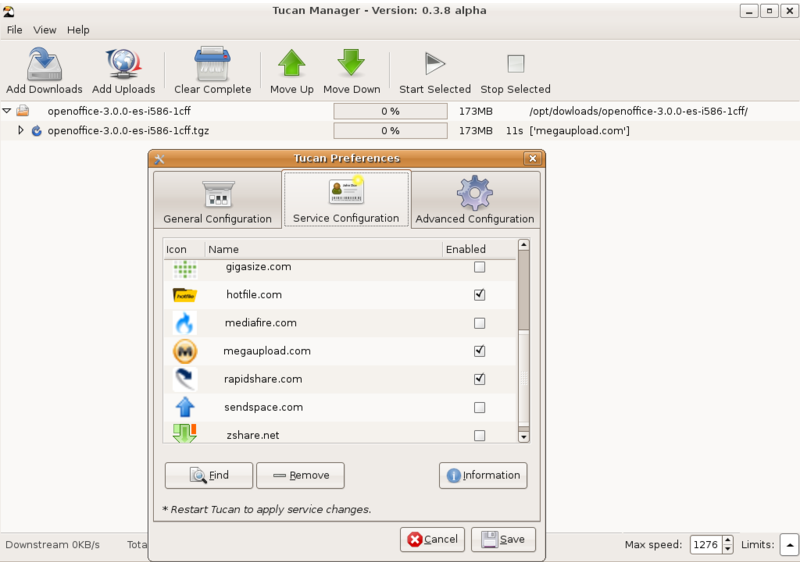Click the rapidshare.com service icon
This screenshot has height=562, width=803.
pyautogui.click(x=185, y=380)
